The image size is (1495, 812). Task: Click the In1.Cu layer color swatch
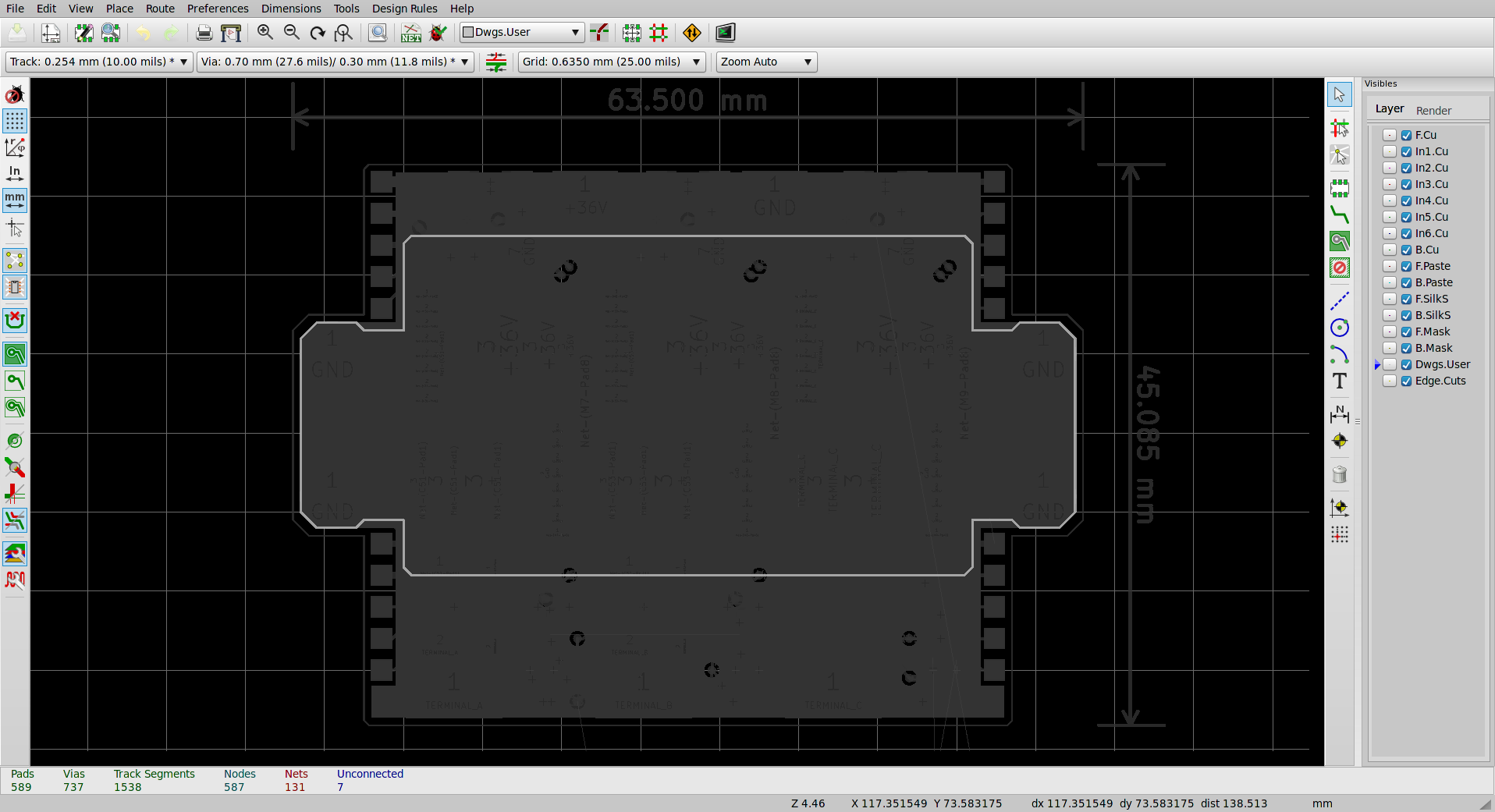click(x=1390, y=151)
